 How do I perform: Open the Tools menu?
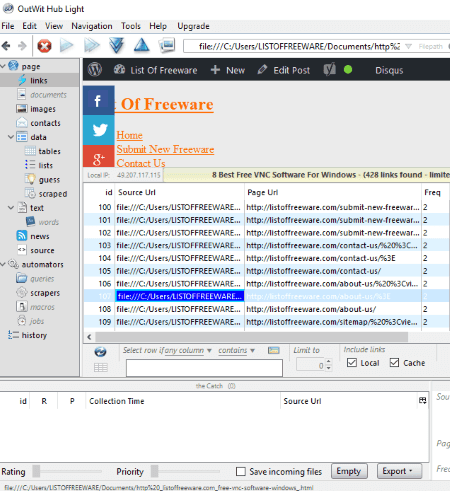[131, 26]
